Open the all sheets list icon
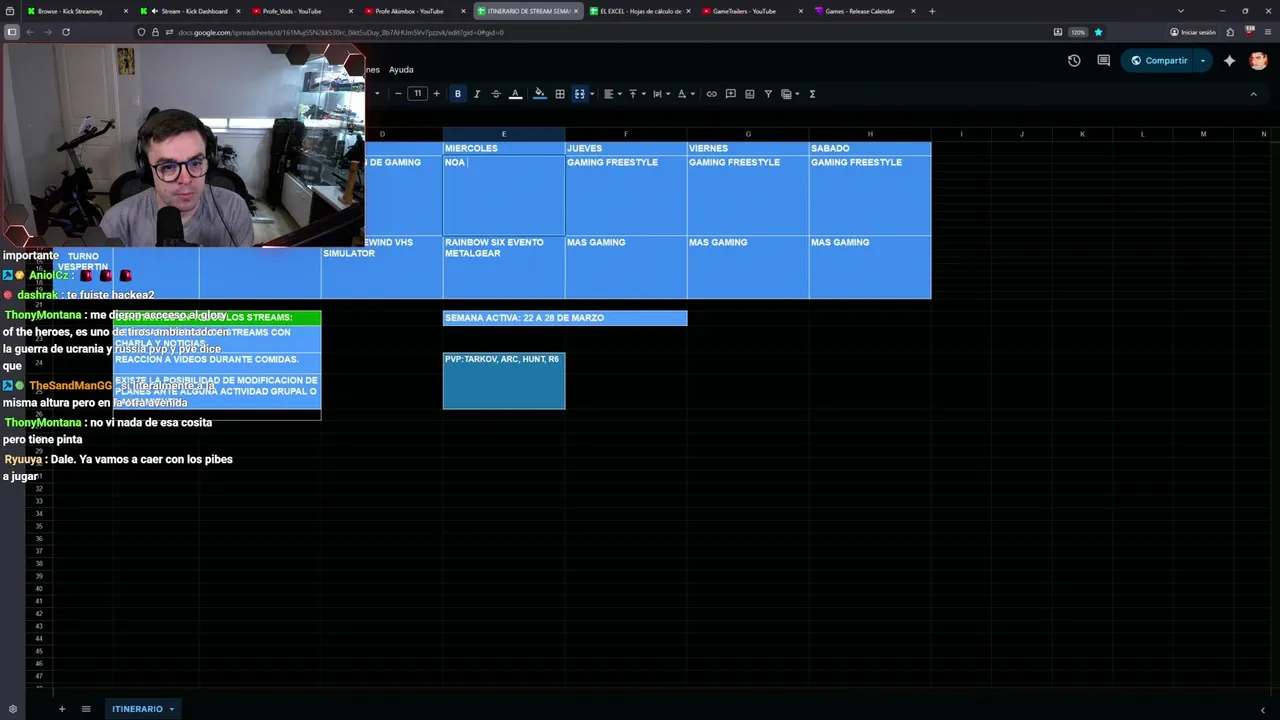The width and height of the screenshot is (1280, 720). pyautogui.click(x=86, y=709)
